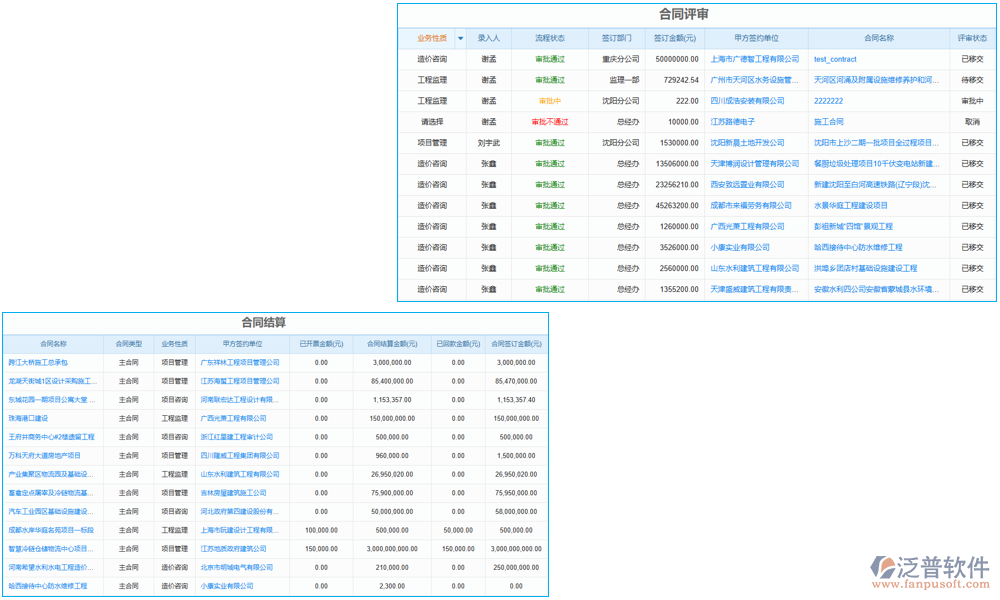
Task: Click the 评审状态 column header
Action: click(x=971, y=39)
